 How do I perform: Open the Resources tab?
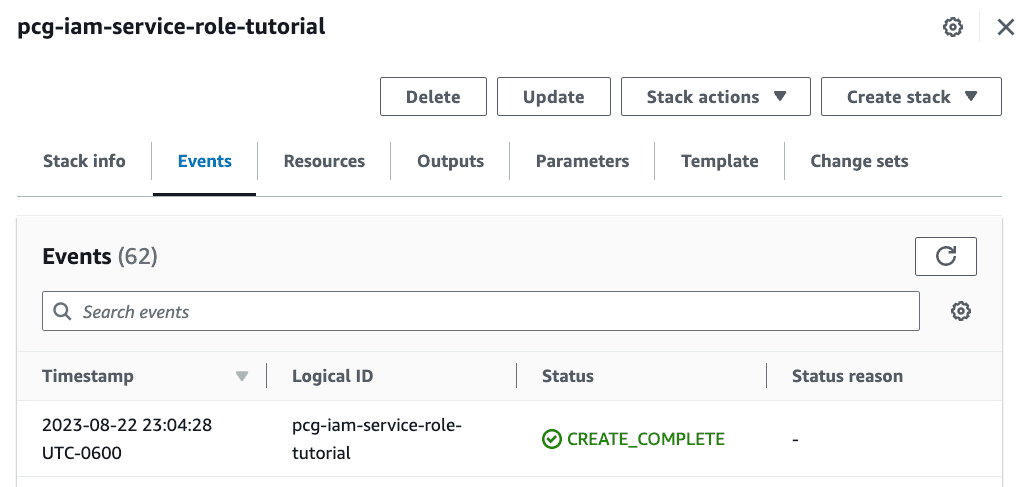(324, 161)
